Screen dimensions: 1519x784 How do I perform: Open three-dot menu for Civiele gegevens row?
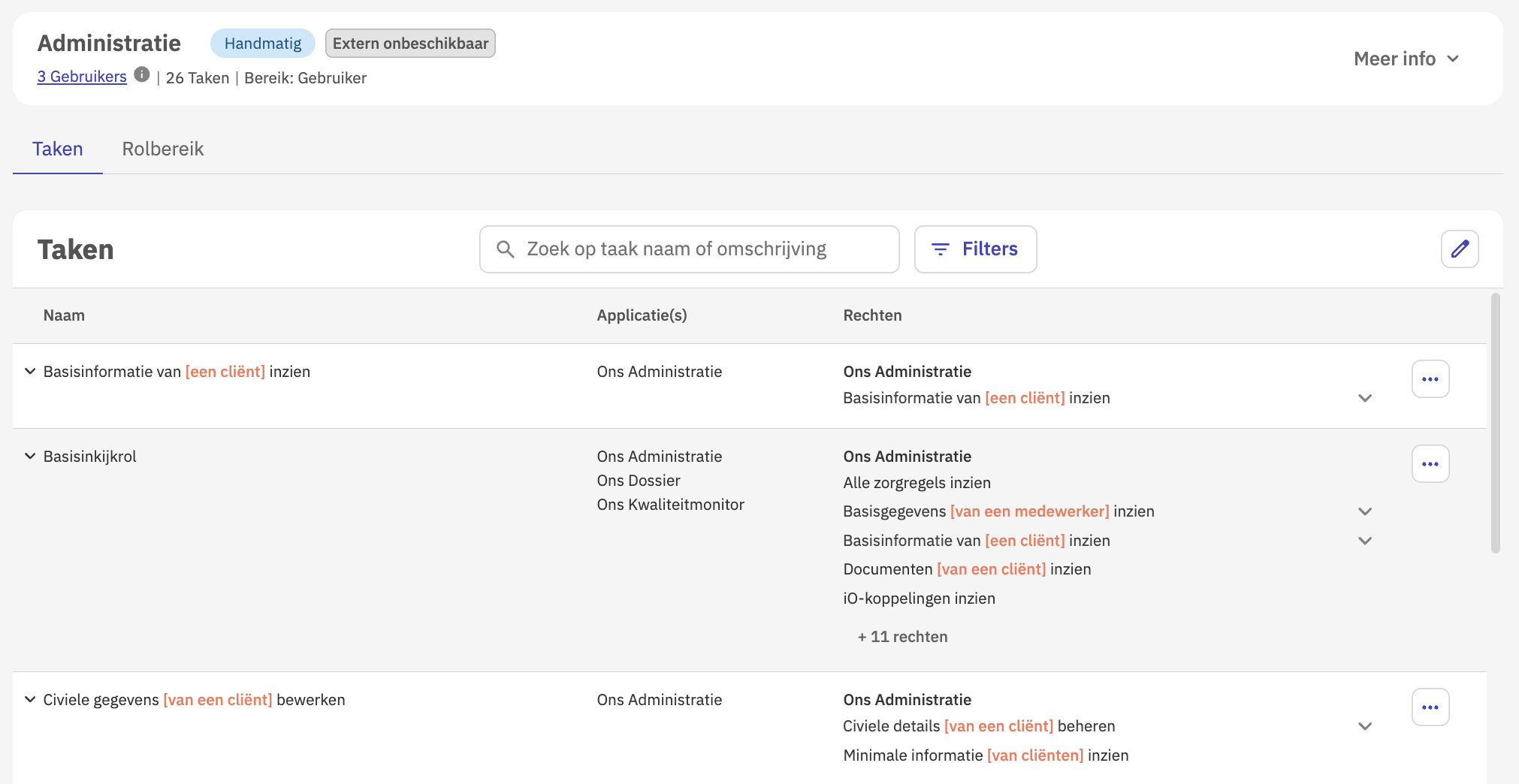[x=1430, y=707]
